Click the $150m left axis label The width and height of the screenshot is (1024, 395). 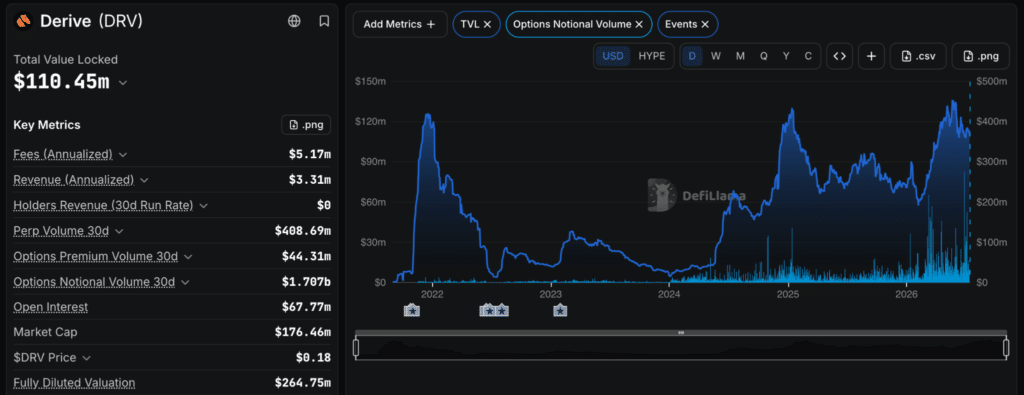(x=370, y=82)
